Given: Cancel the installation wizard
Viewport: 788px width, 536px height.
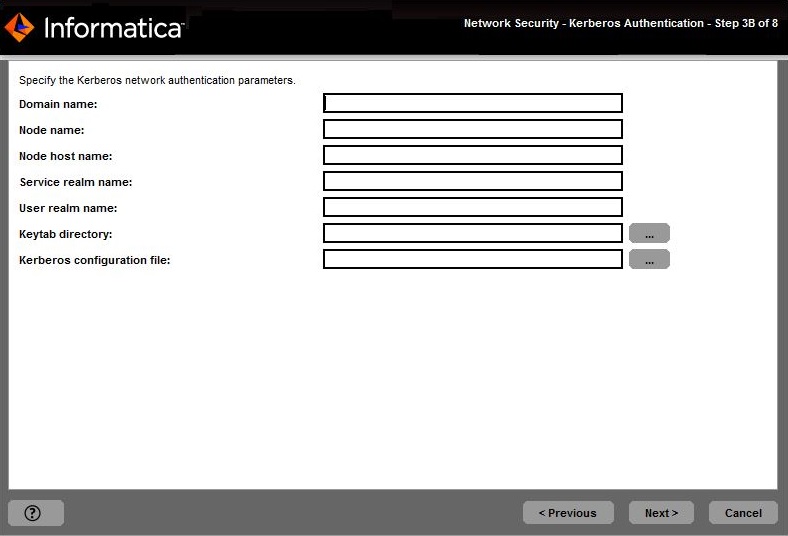Looking at the screenshot, I should coord(743,513).
